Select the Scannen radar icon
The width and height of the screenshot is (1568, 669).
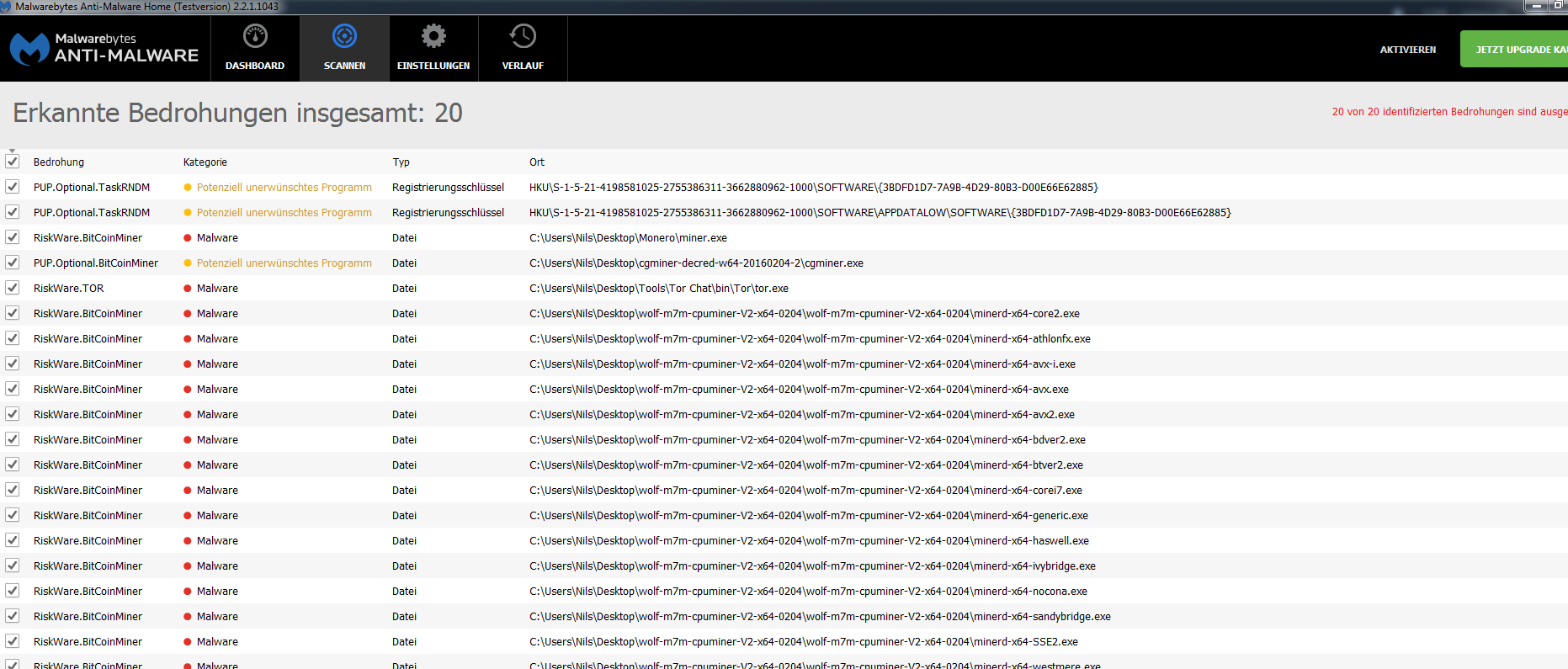(344, 36)
